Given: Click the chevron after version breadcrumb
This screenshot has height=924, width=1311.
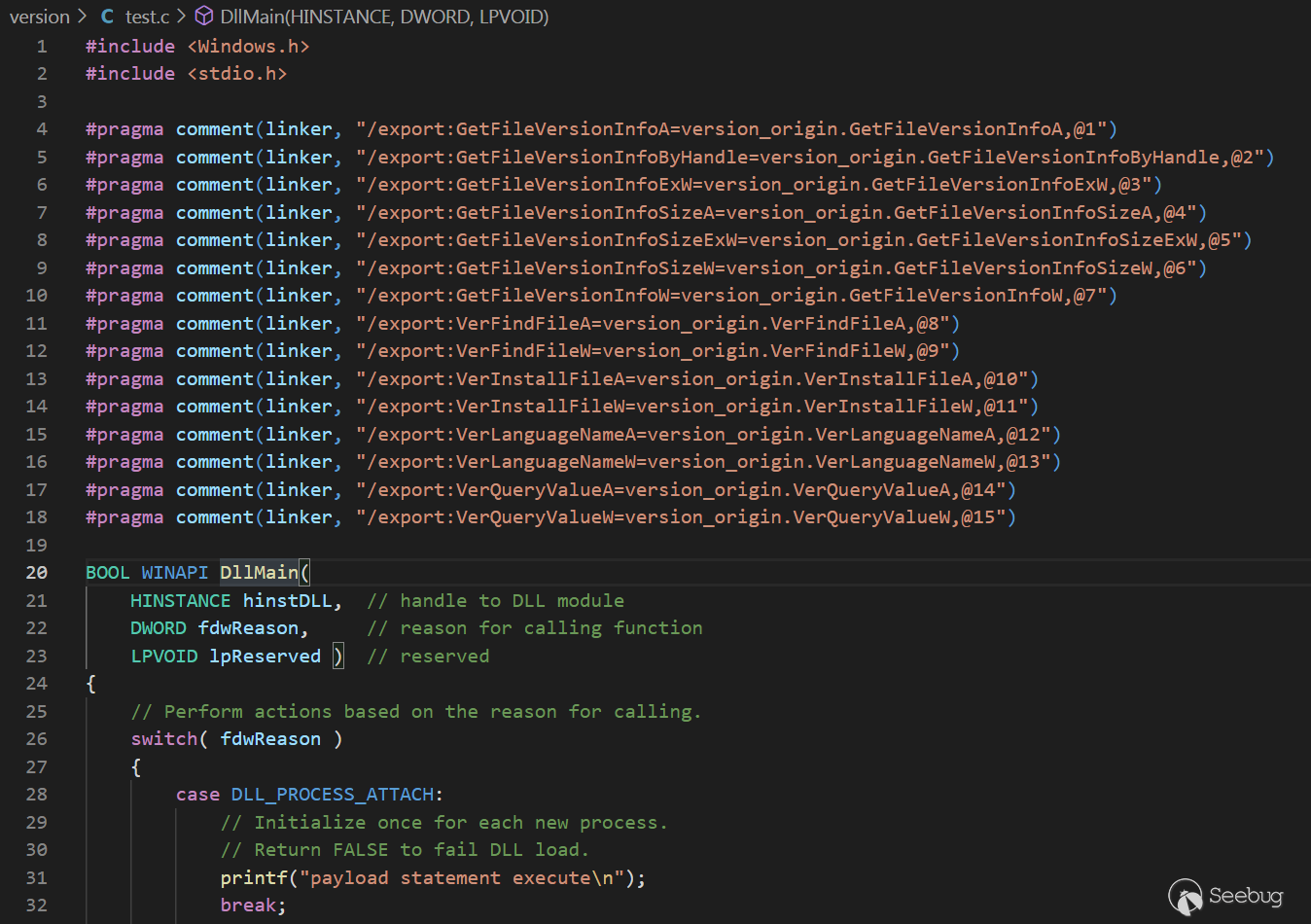Looking at the screenshot, I should (x=82, y=17).
